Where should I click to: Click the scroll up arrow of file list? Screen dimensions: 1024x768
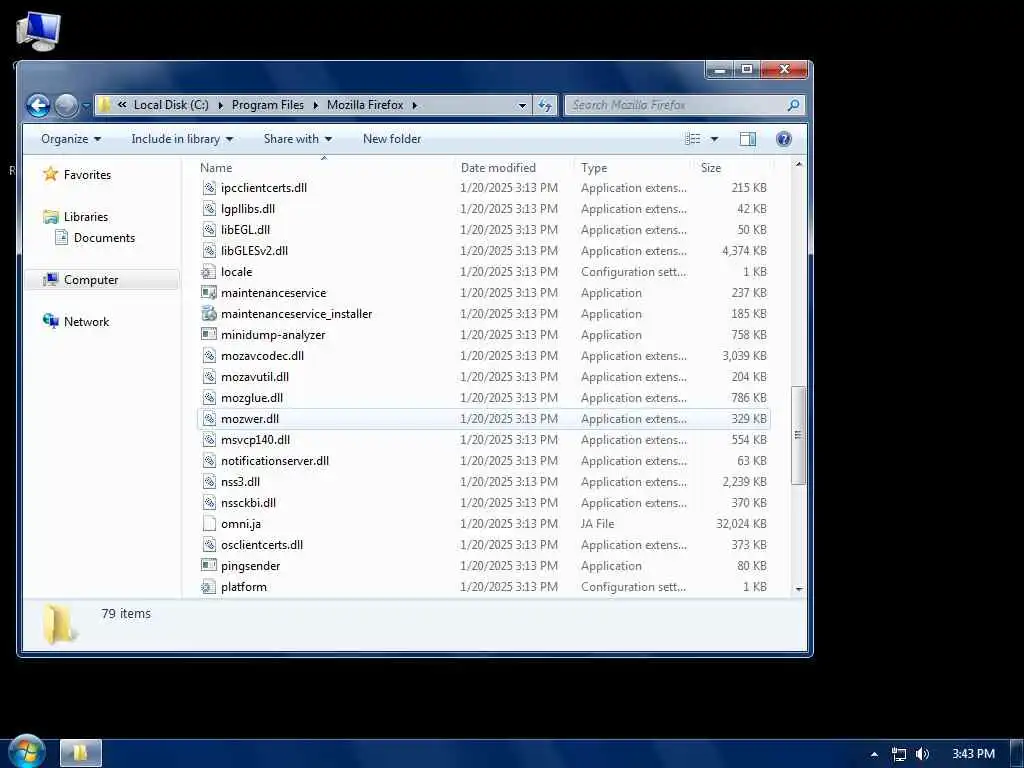pyautogui.click(x=799, y=164)
